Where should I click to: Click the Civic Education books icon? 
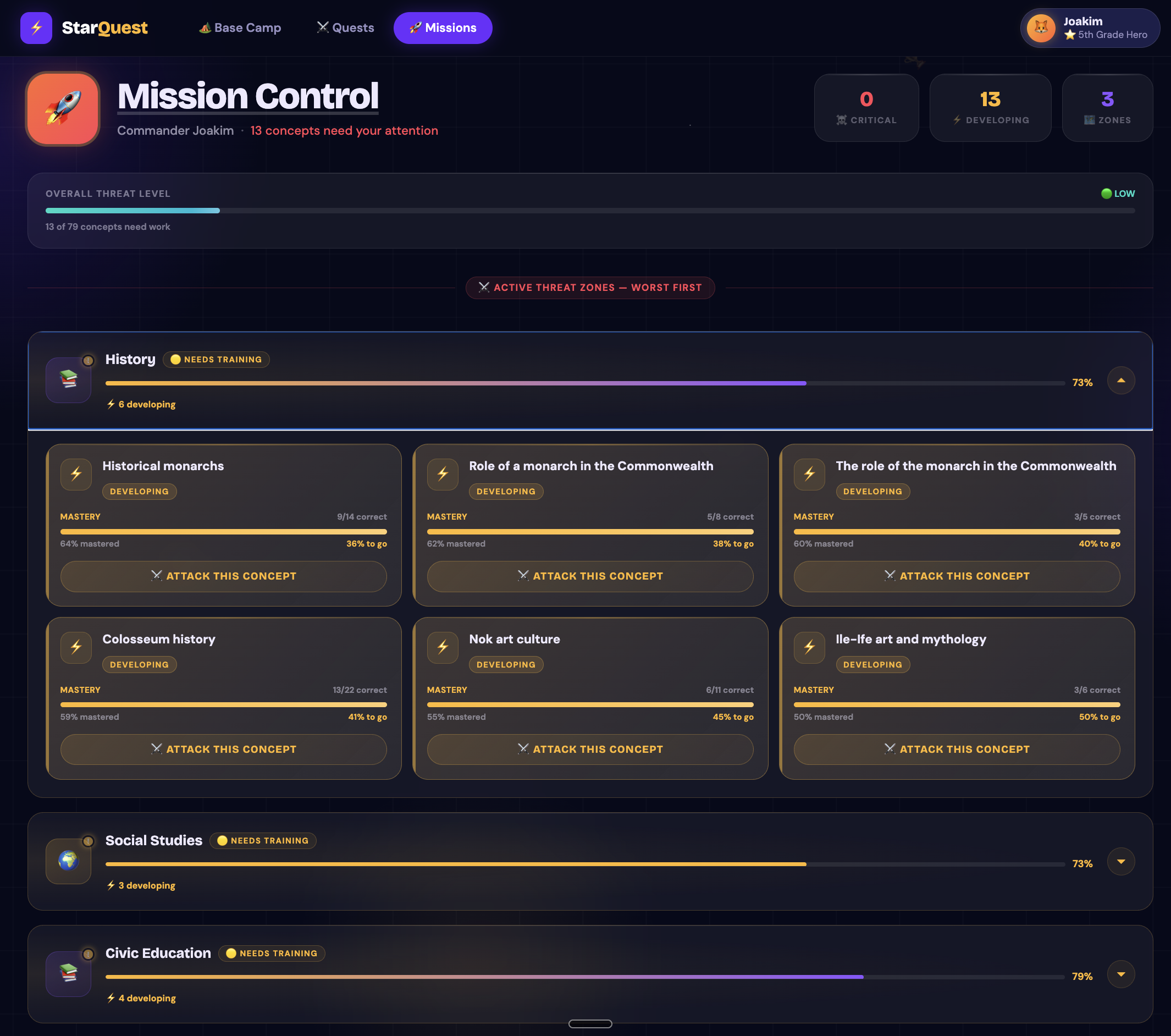click(x=68, y=973)
